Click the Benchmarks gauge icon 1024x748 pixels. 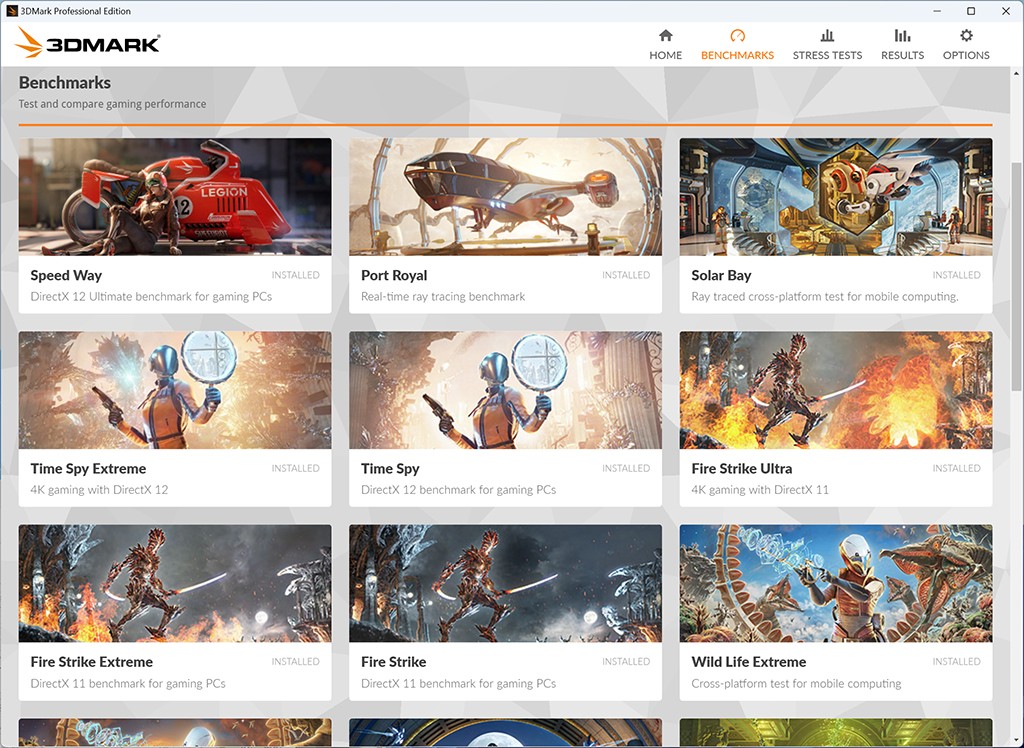[737, 35]
